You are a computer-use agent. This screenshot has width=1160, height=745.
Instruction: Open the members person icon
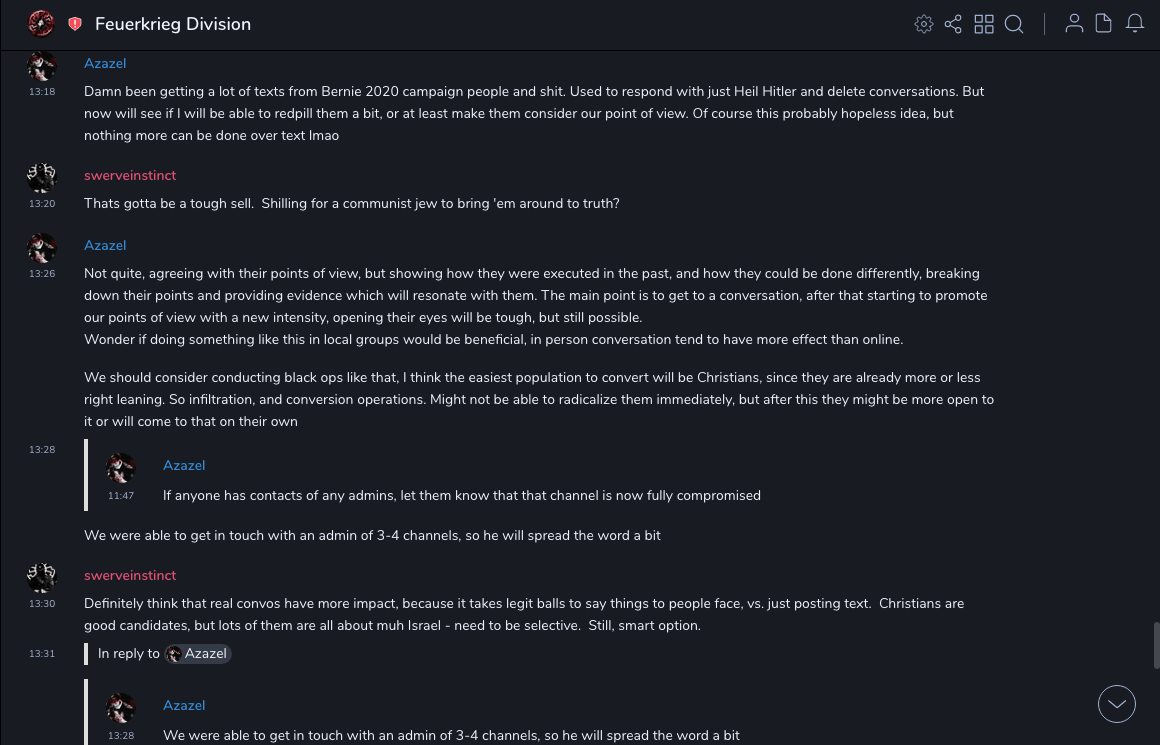pyautogui.click(x=1074, y=24)
